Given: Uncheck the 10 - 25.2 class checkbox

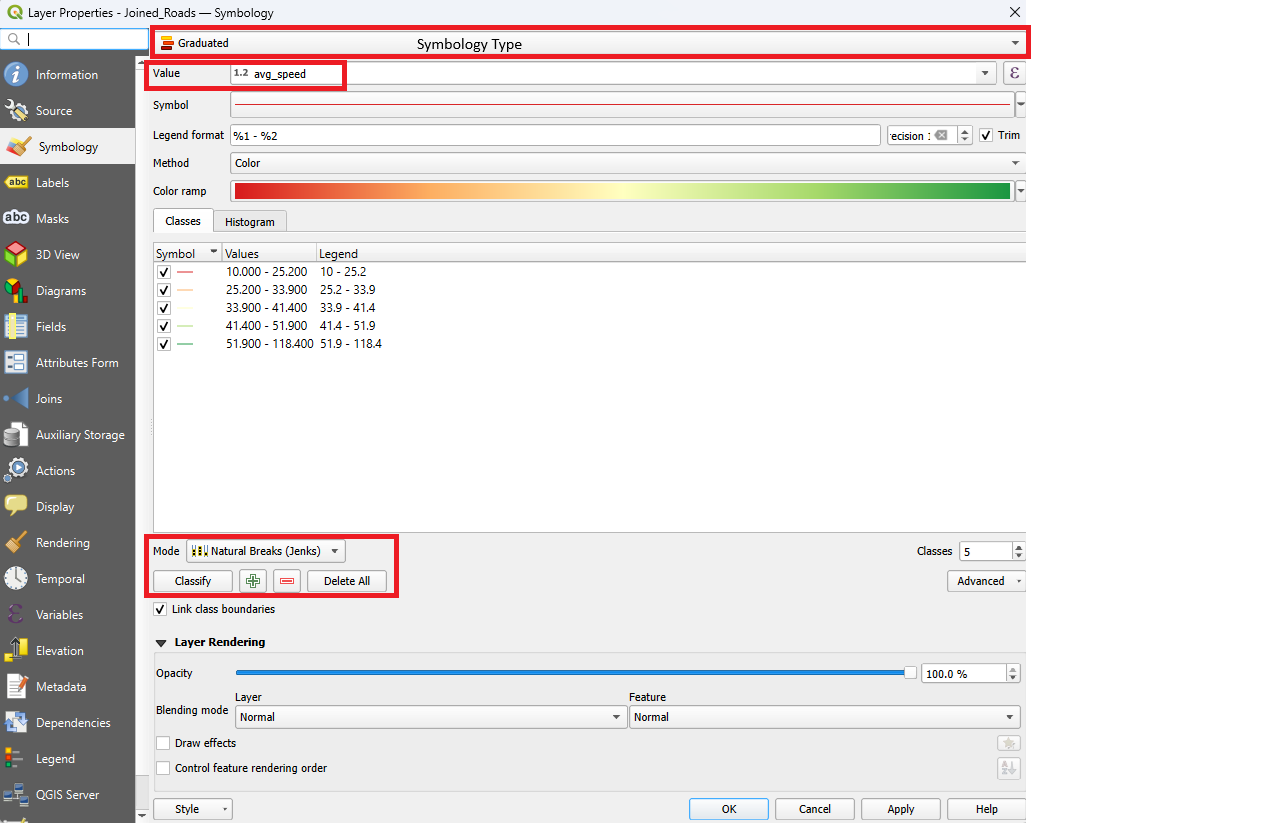Looking at the screenshot, I should [164, 272].
